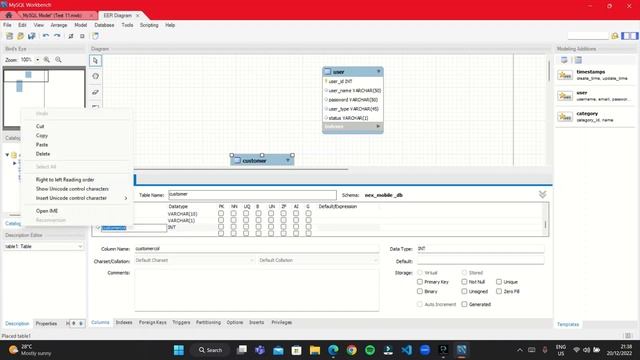Screen dimensions: 640x360
Task: Click the Table Name input field
Action: 252,195
